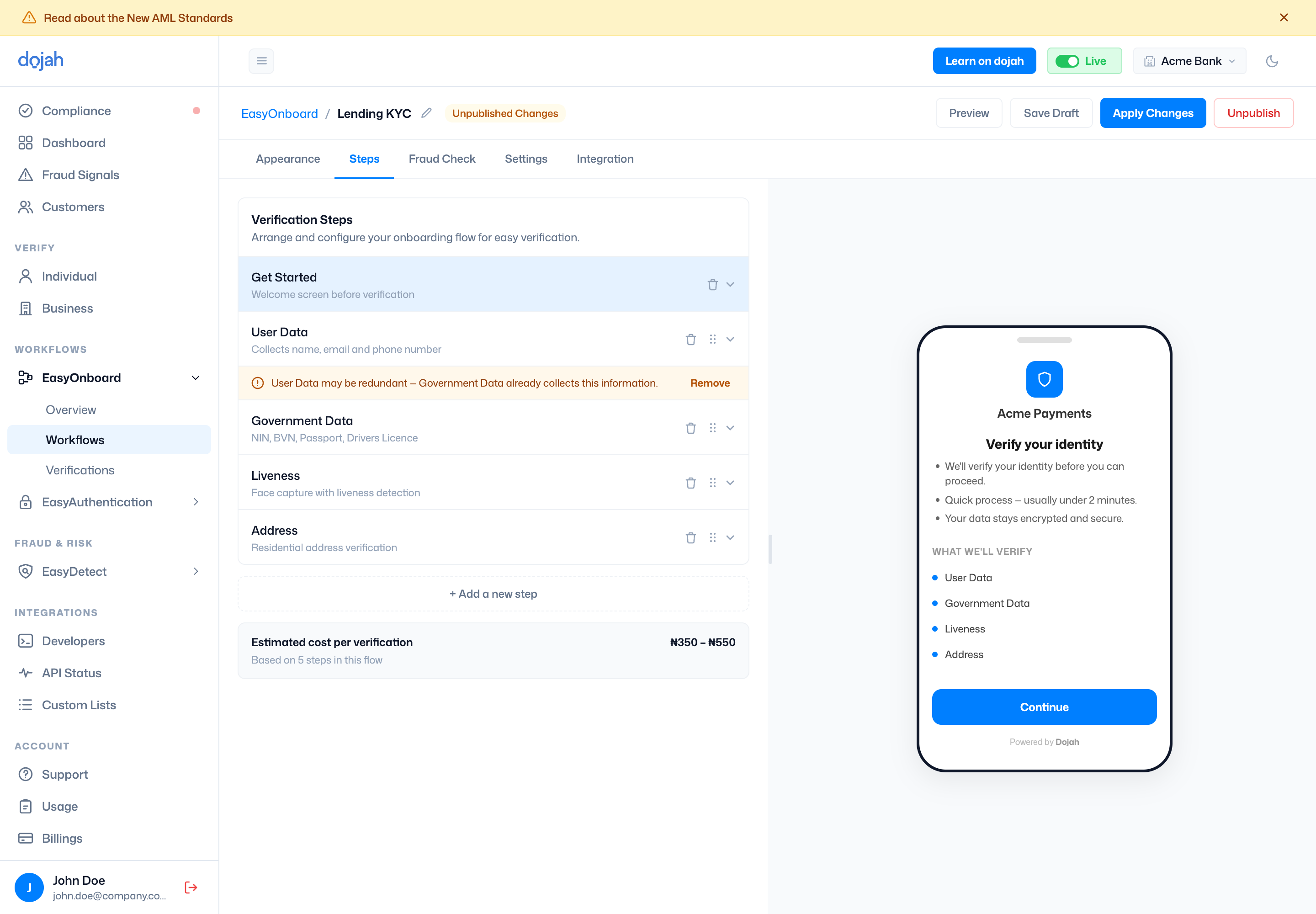Collapse the EasyOnboard sidebar group

195,377
